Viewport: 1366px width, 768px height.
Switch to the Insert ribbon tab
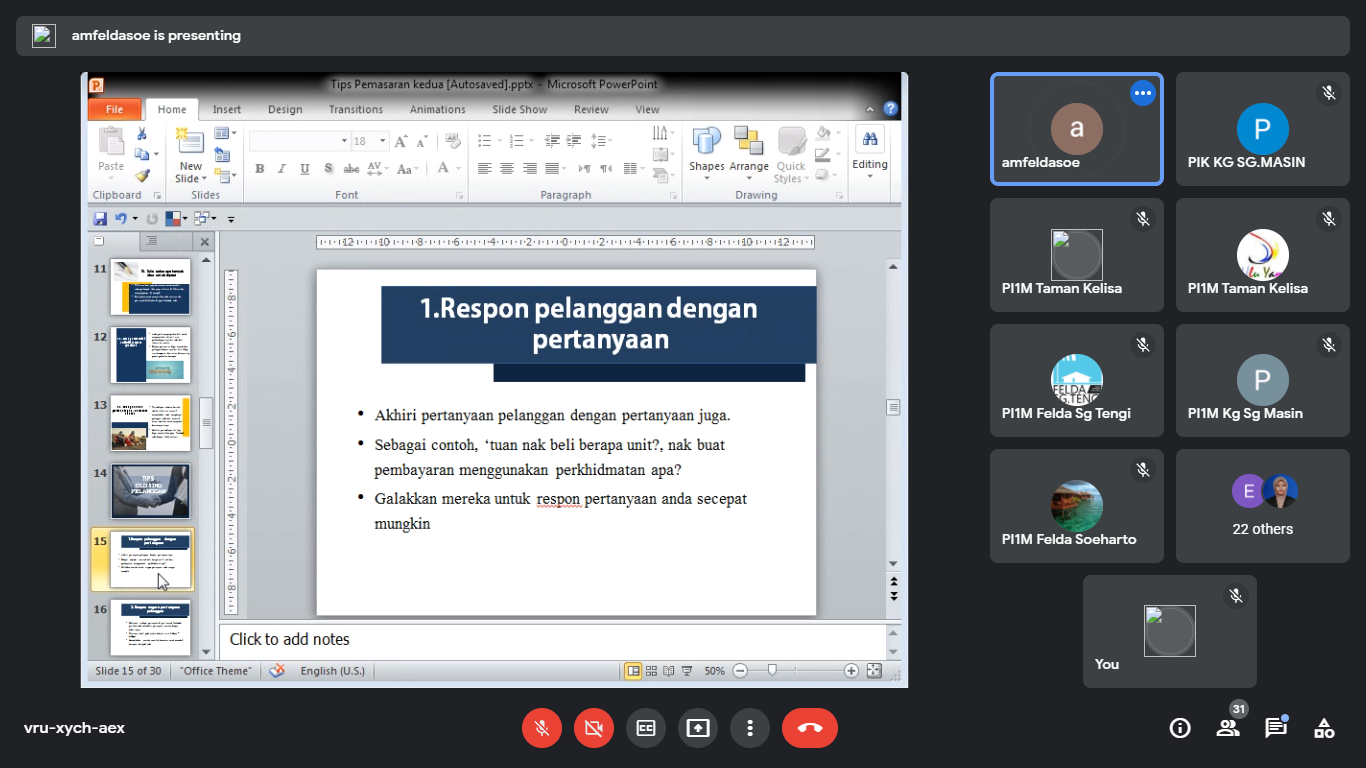pyautogui.click(x=226, y=110)
